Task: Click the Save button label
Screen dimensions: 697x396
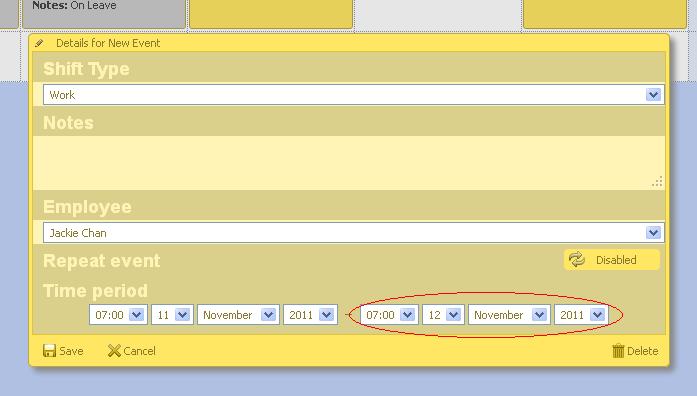Action: (71, 351)
